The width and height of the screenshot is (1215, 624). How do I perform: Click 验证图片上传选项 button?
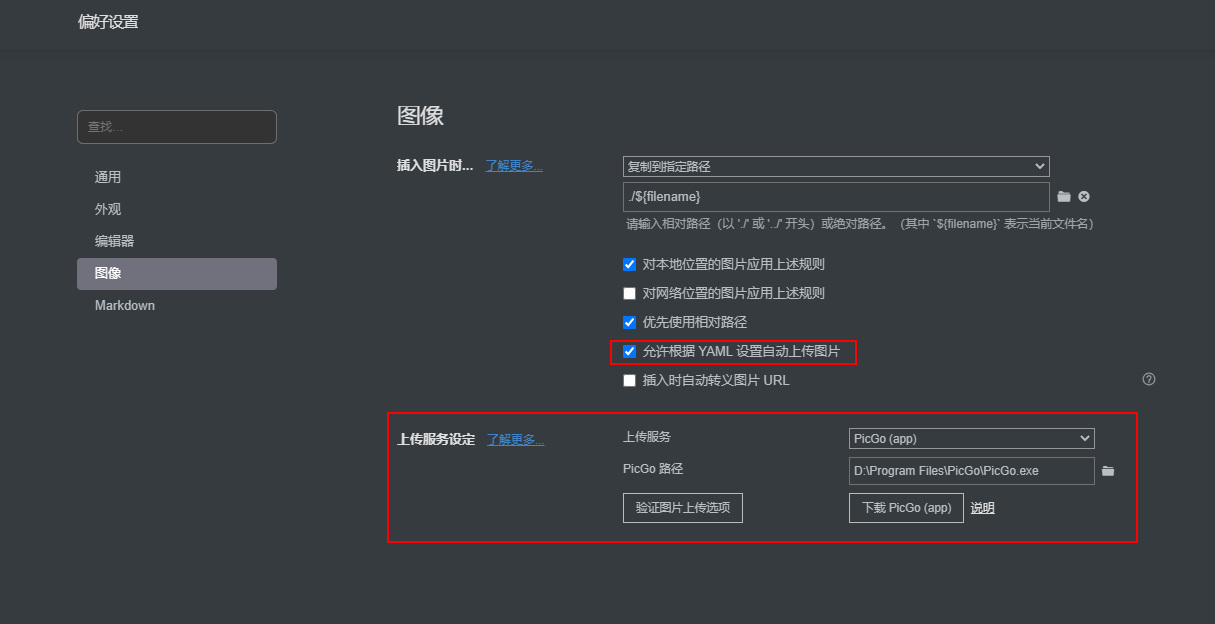pyautogui.click(x=683, y=507)
